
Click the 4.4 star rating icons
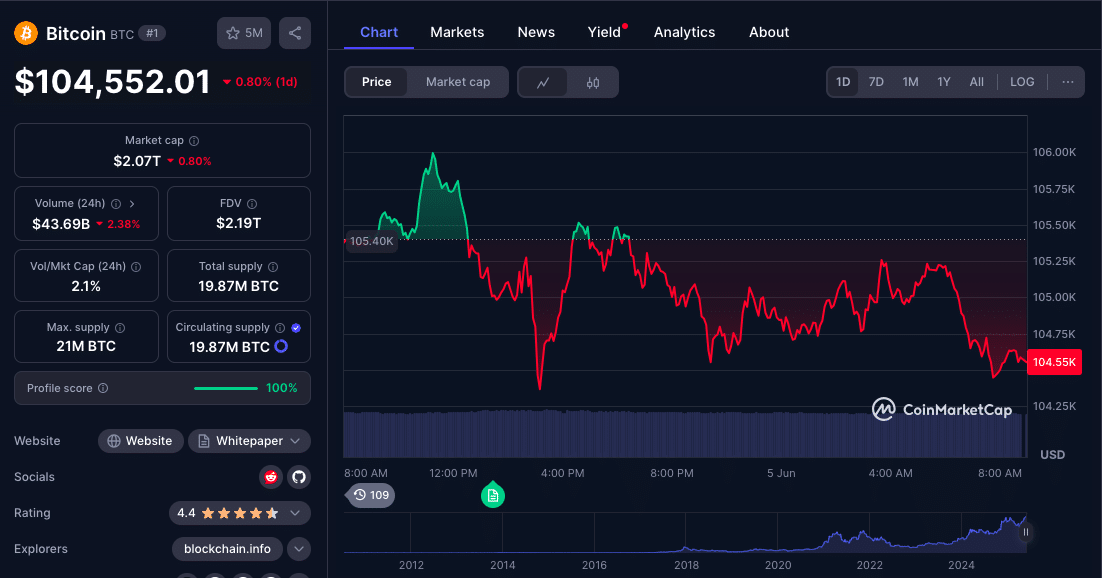[240, 513]
